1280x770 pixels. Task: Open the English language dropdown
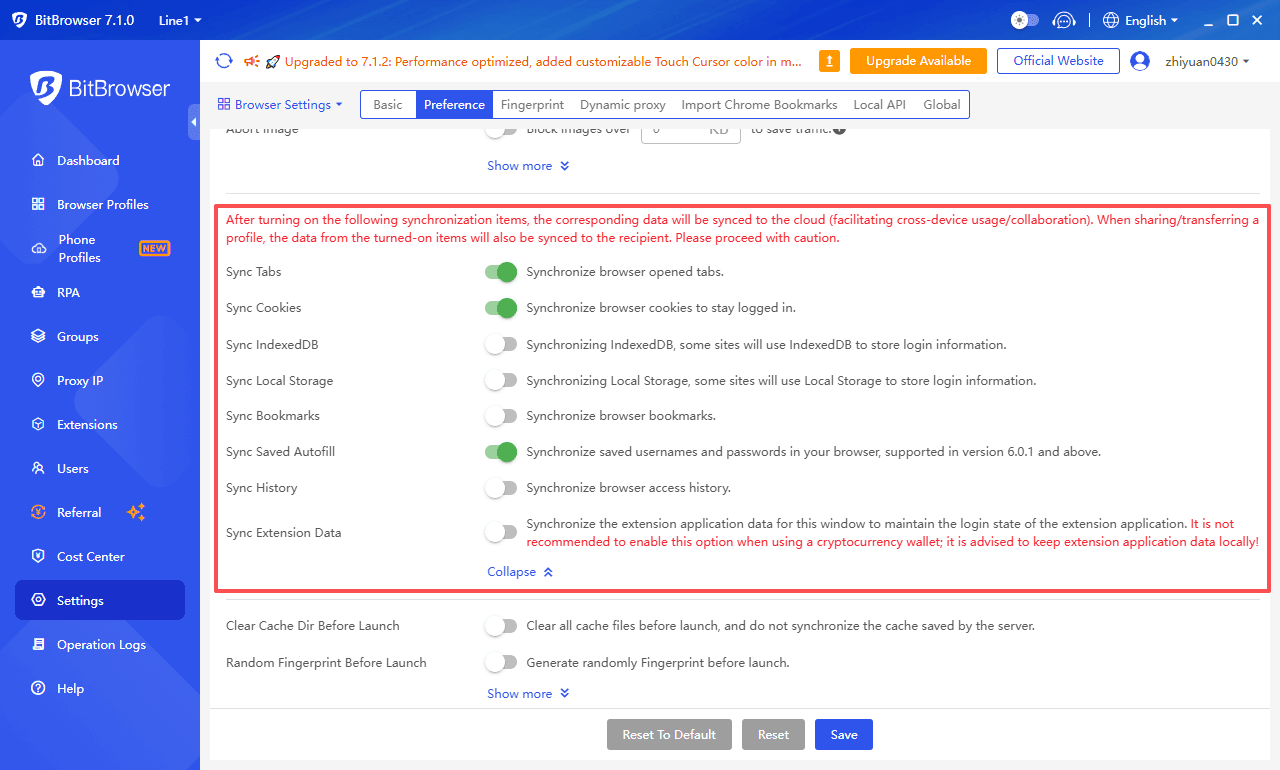[x=1140, y=19]
